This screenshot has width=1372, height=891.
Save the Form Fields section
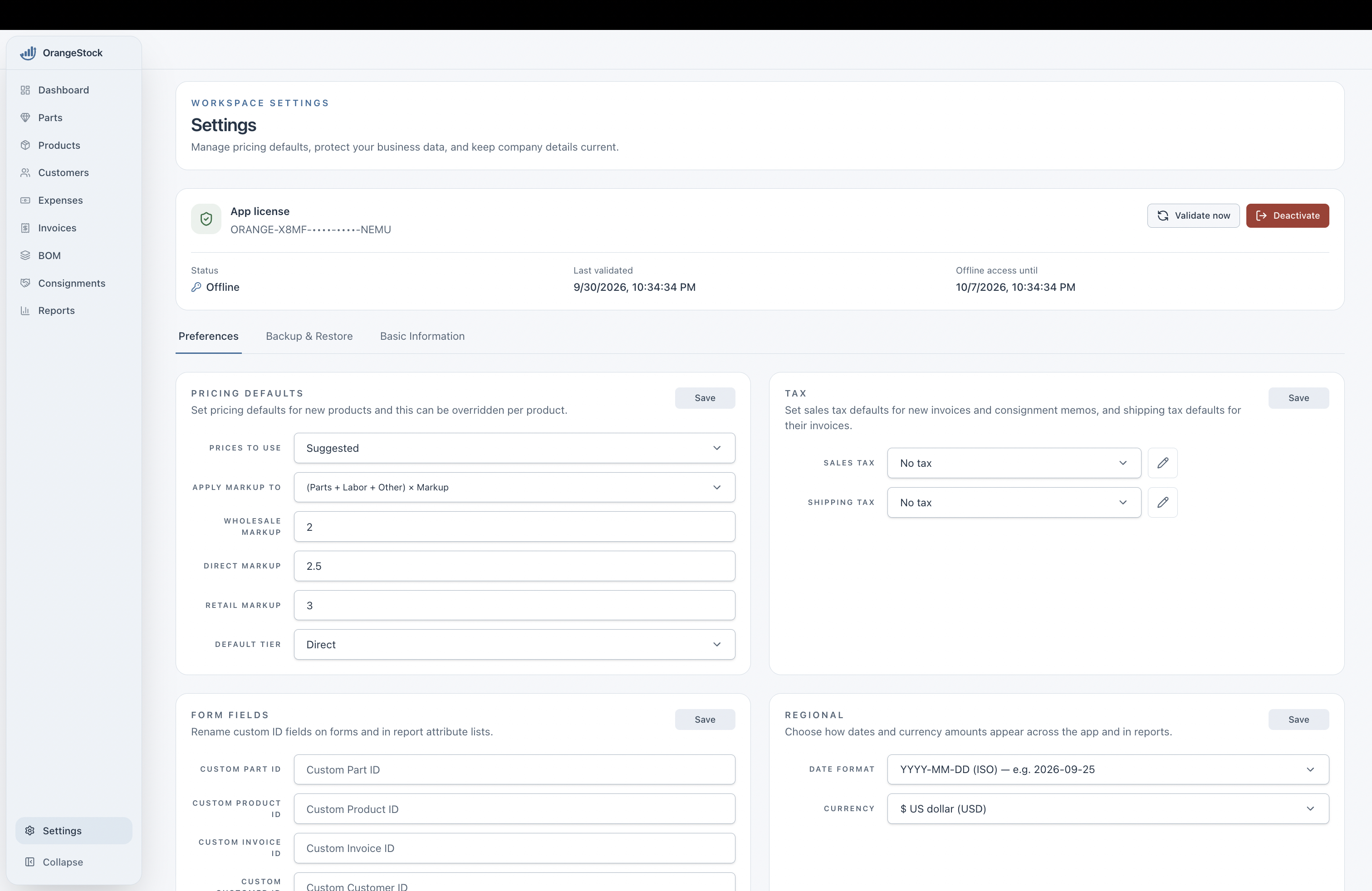pos(705,719)
